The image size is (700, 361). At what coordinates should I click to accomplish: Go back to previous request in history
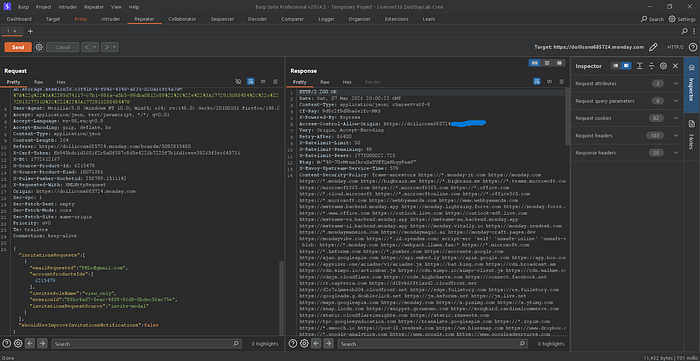(x=86, y=47)
